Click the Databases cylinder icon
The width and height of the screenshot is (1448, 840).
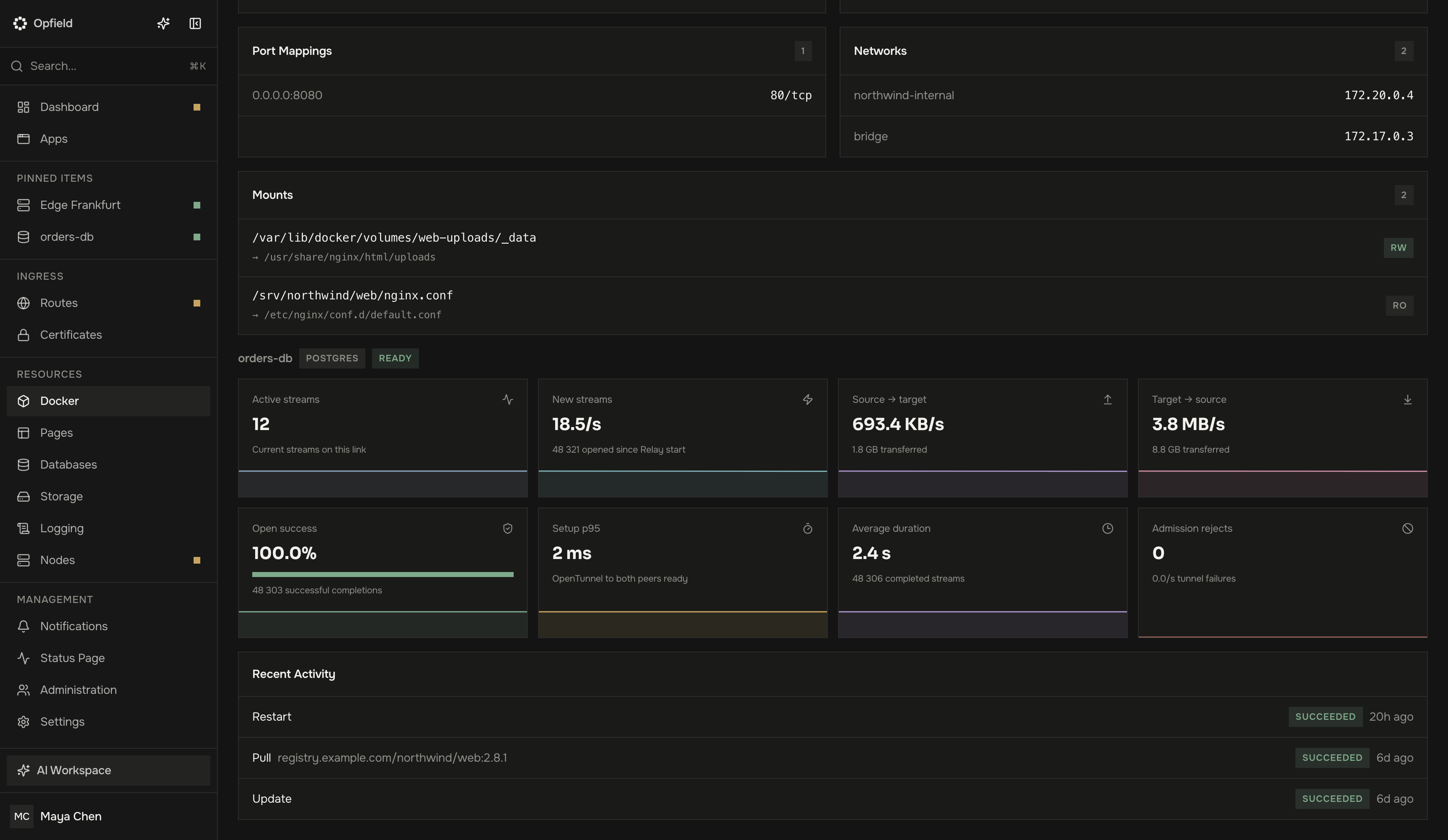tap(23, 464)
